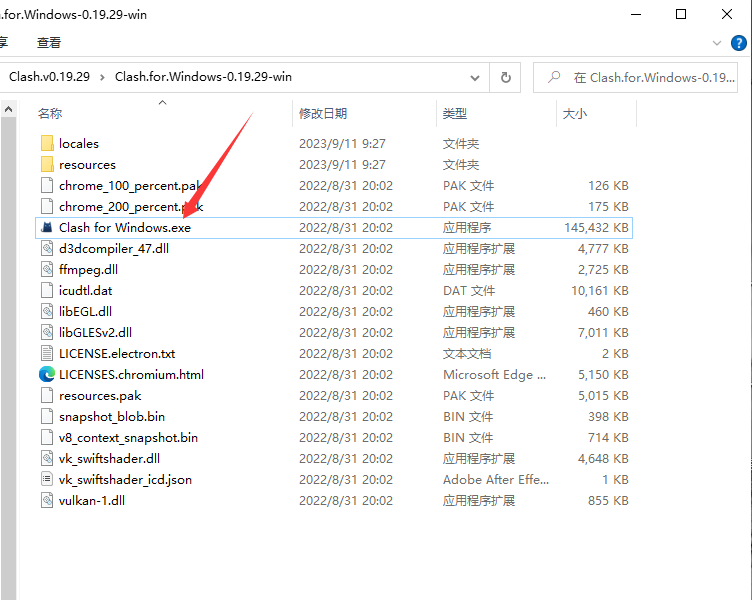Maximize the Explorer window
The image size is (752, 600).
coord(681,14)
